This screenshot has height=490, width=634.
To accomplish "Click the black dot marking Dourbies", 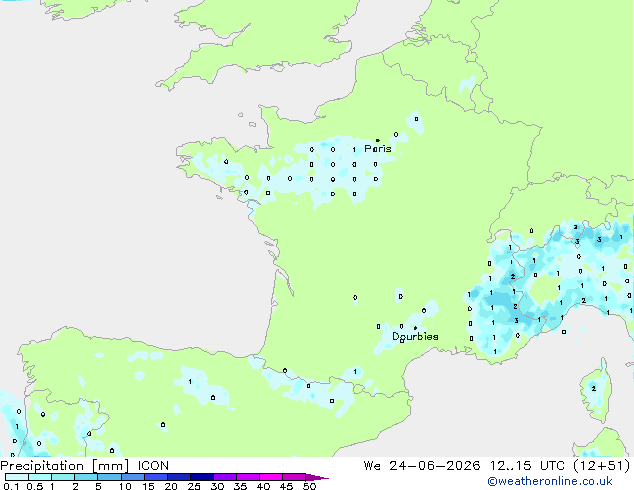I will (x=415, y=328).
